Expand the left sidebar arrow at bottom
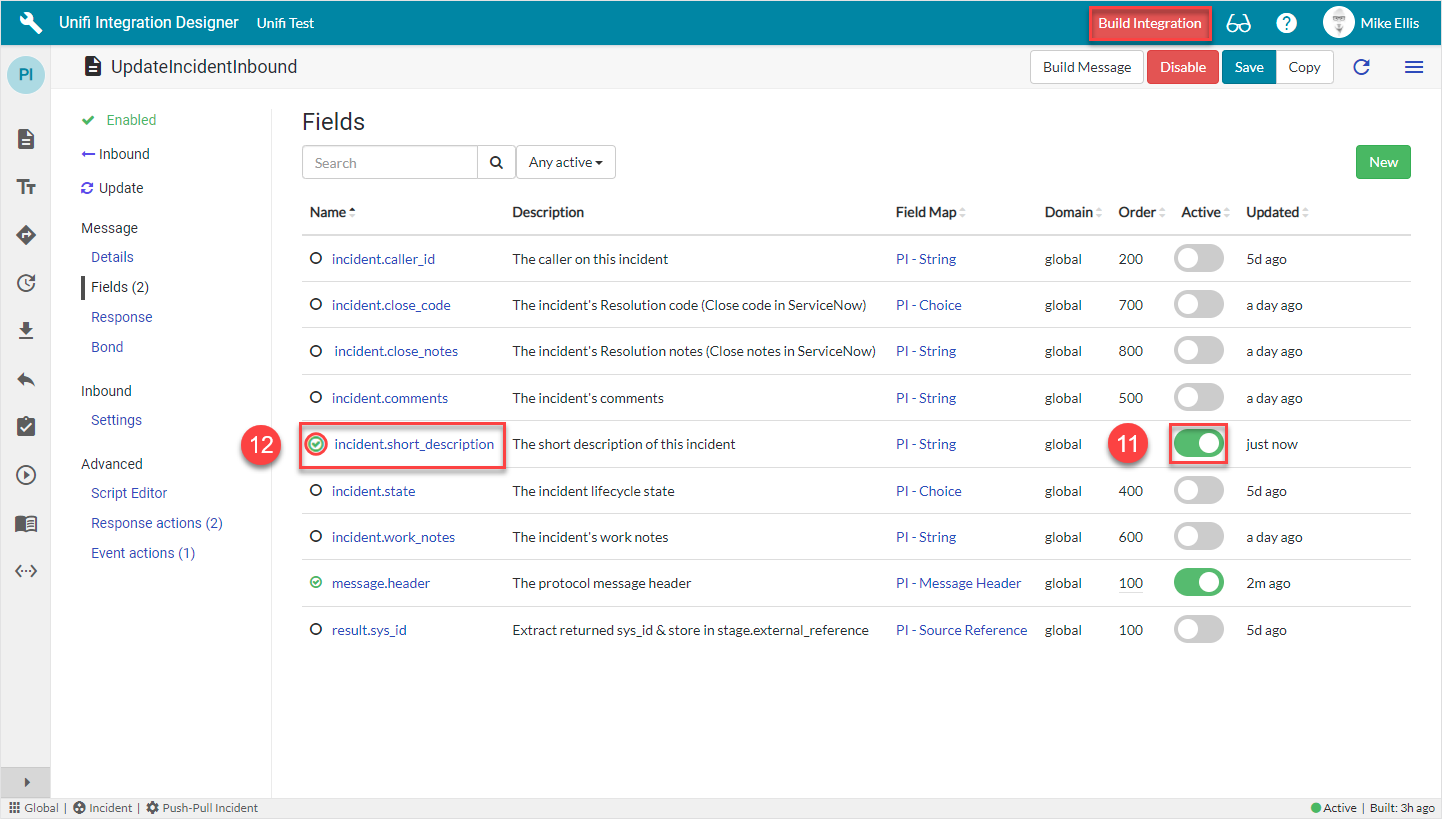Screen dimensions: 1442x819 click(x=26, y=782)
